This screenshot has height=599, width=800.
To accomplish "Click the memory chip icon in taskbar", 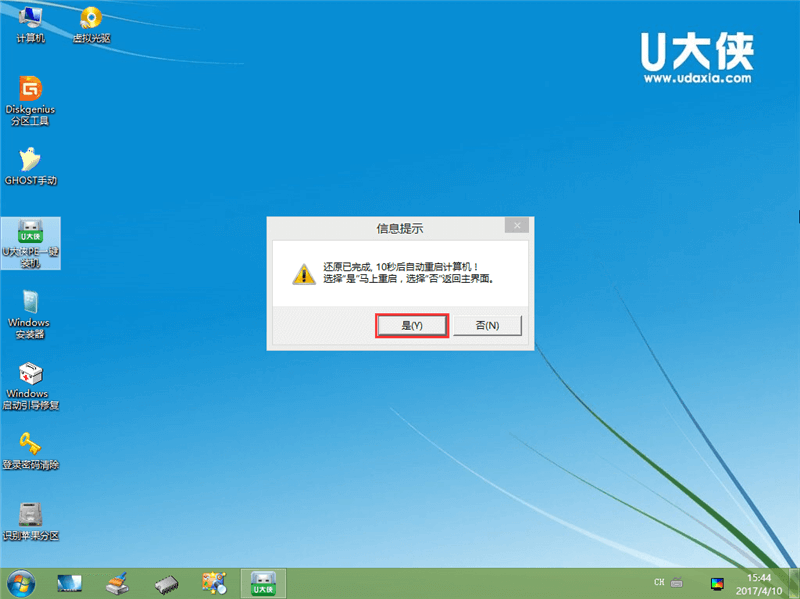I will (x=165, y=582).
